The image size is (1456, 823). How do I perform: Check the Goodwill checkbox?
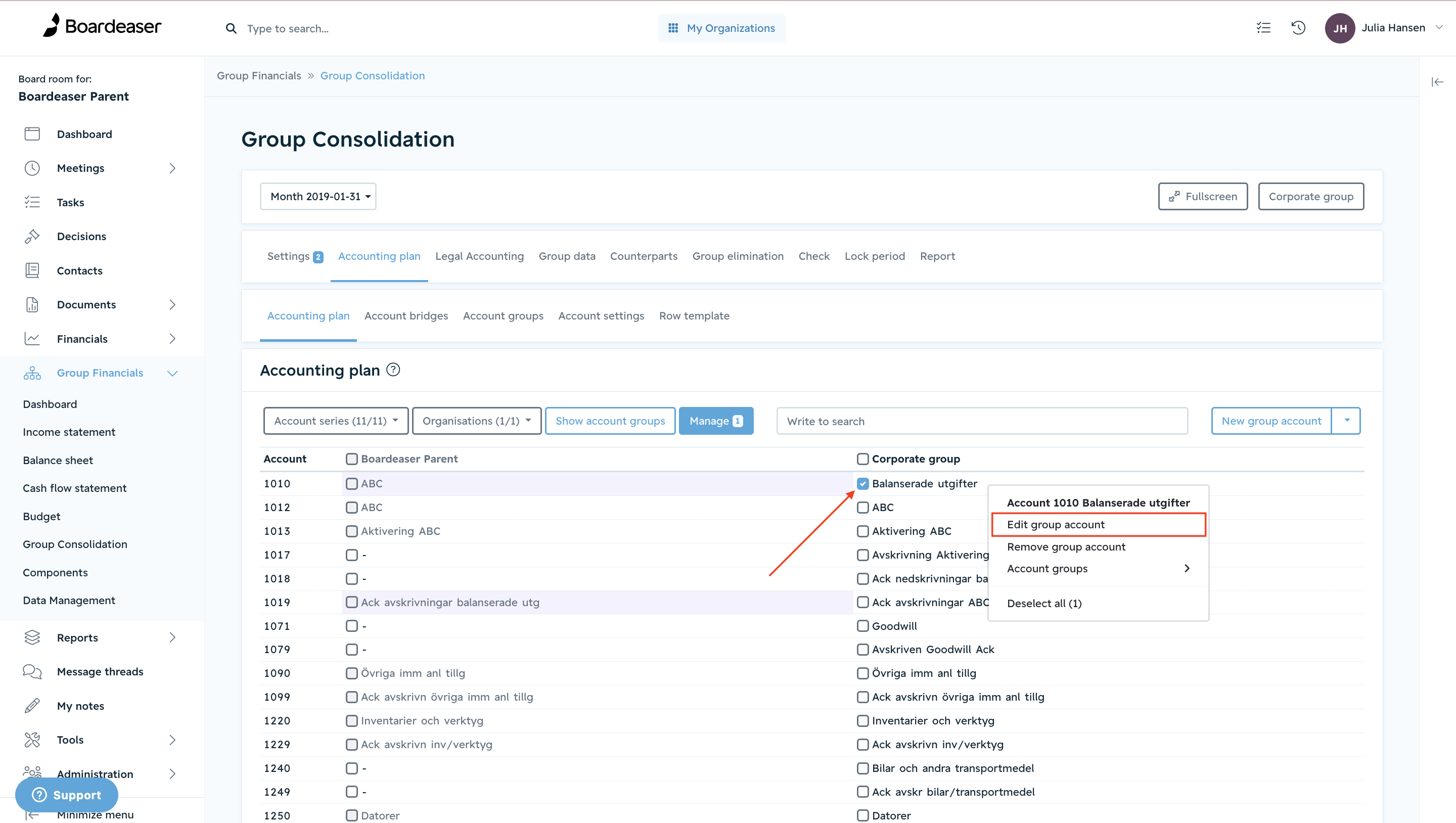[862, 626]
